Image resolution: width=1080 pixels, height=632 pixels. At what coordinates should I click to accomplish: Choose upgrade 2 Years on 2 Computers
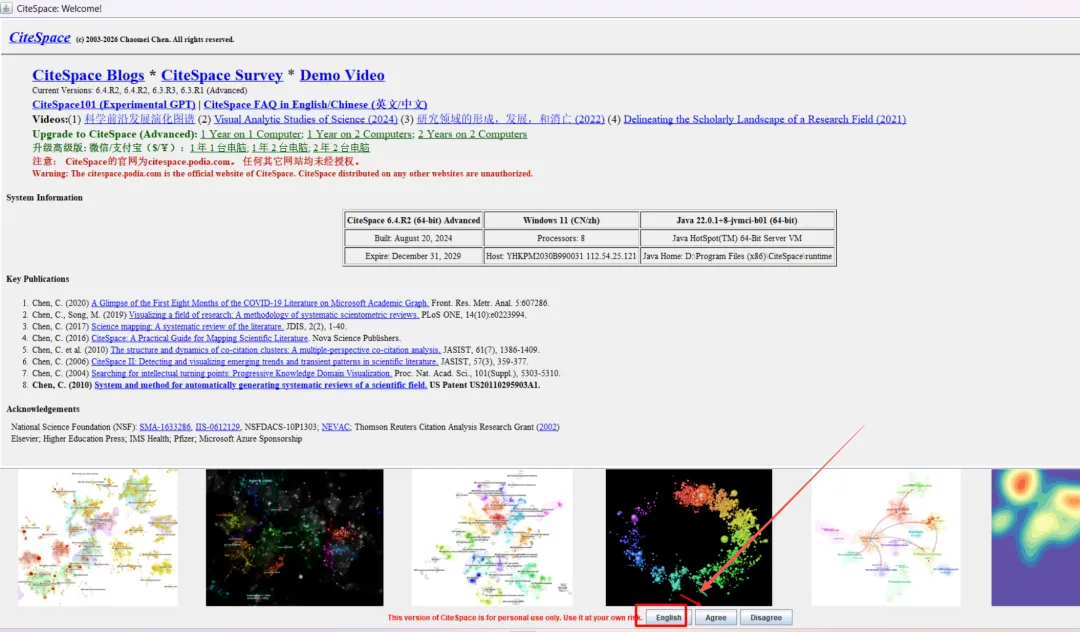(472, 134)
